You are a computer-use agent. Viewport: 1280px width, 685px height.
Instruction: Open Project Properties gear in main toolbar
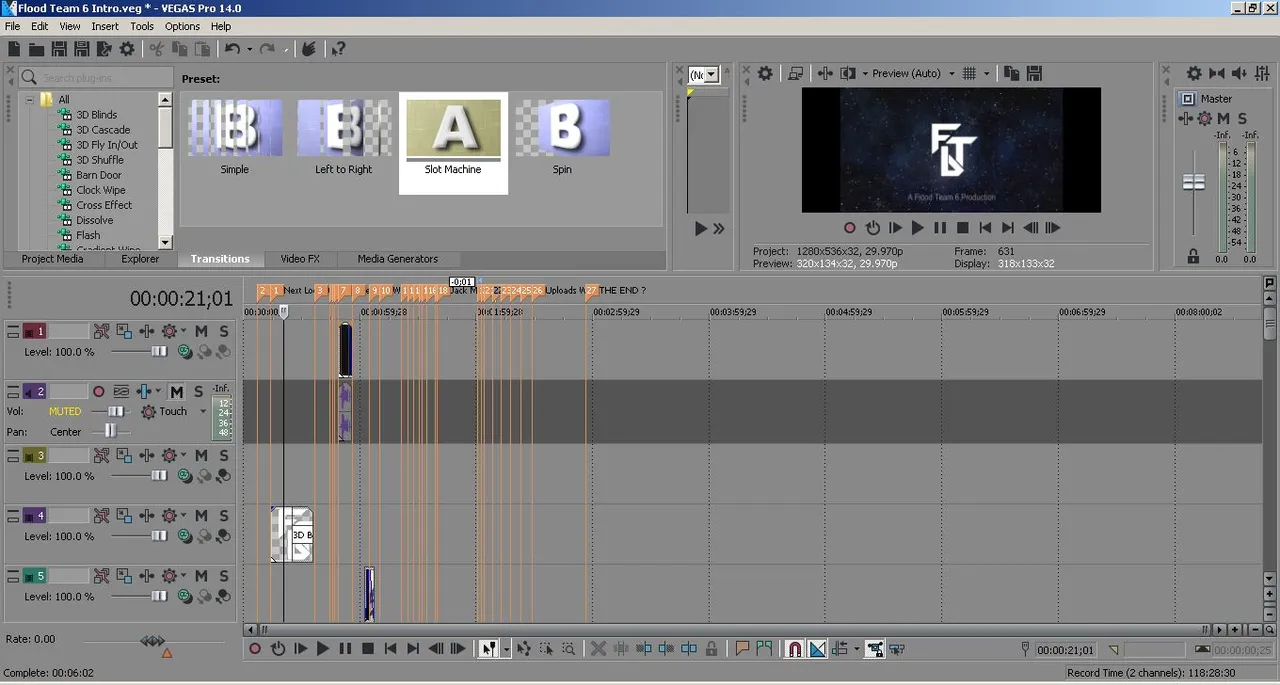127,49
